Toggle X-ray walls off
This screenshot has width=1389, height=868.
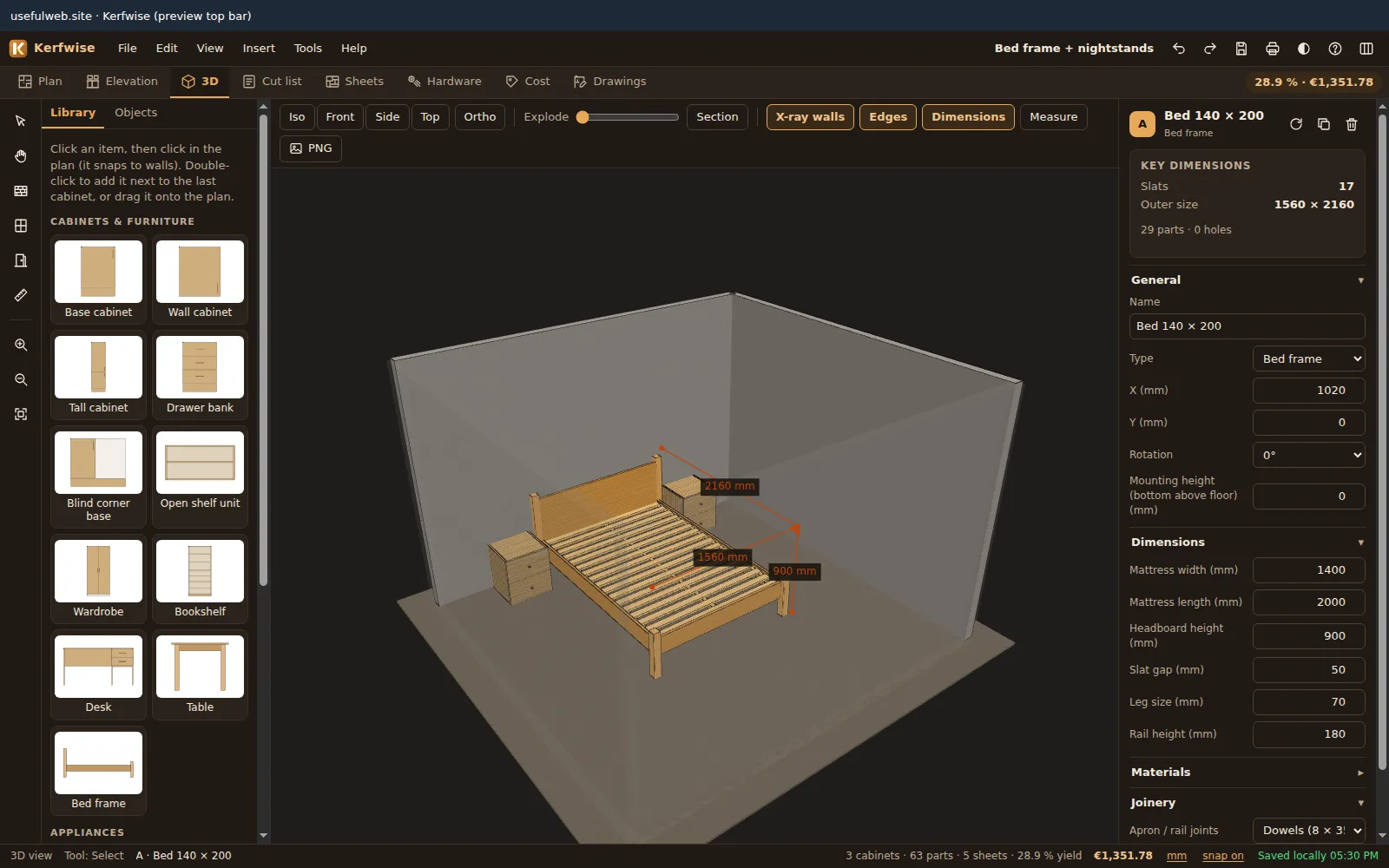point(810,117)
